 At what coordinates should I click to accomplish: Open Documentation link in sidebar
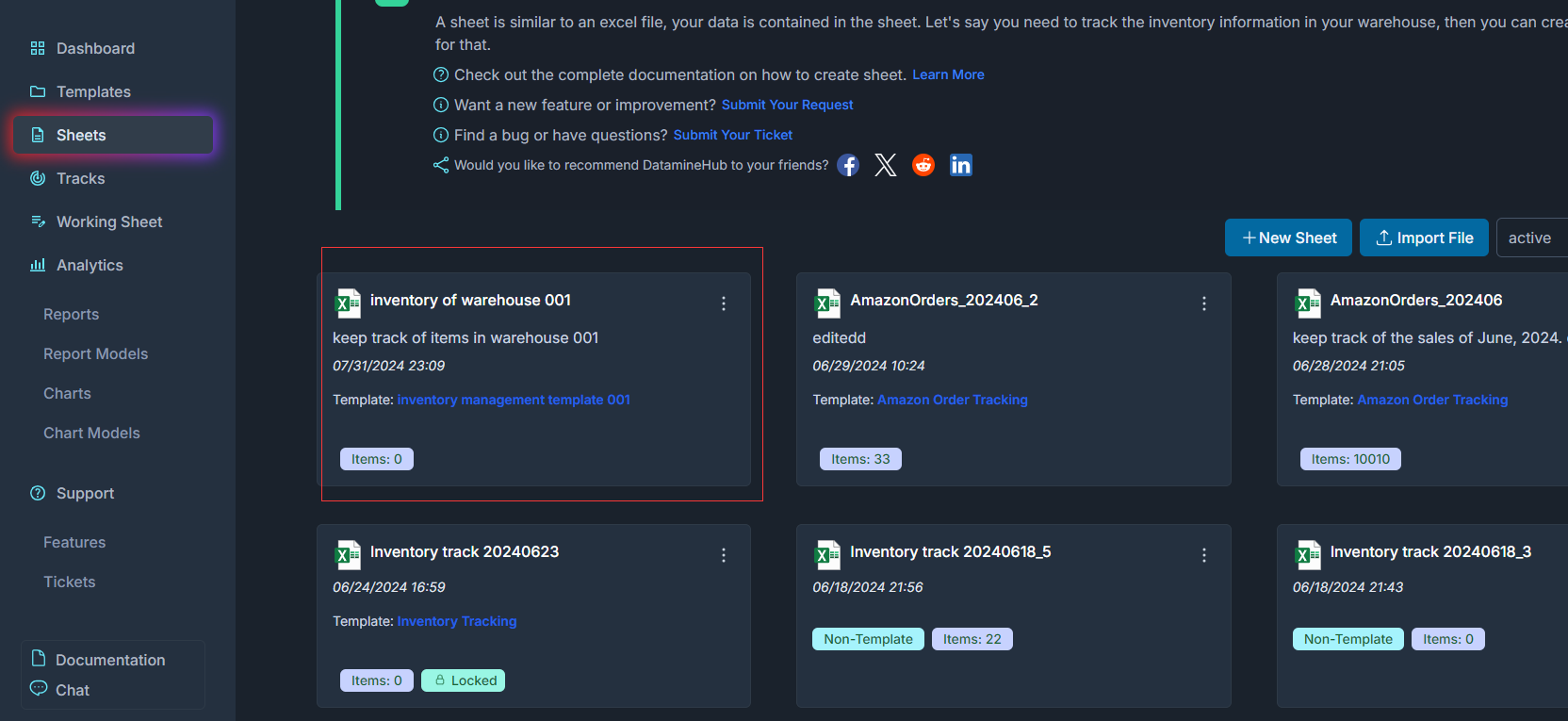pos(110,660)
